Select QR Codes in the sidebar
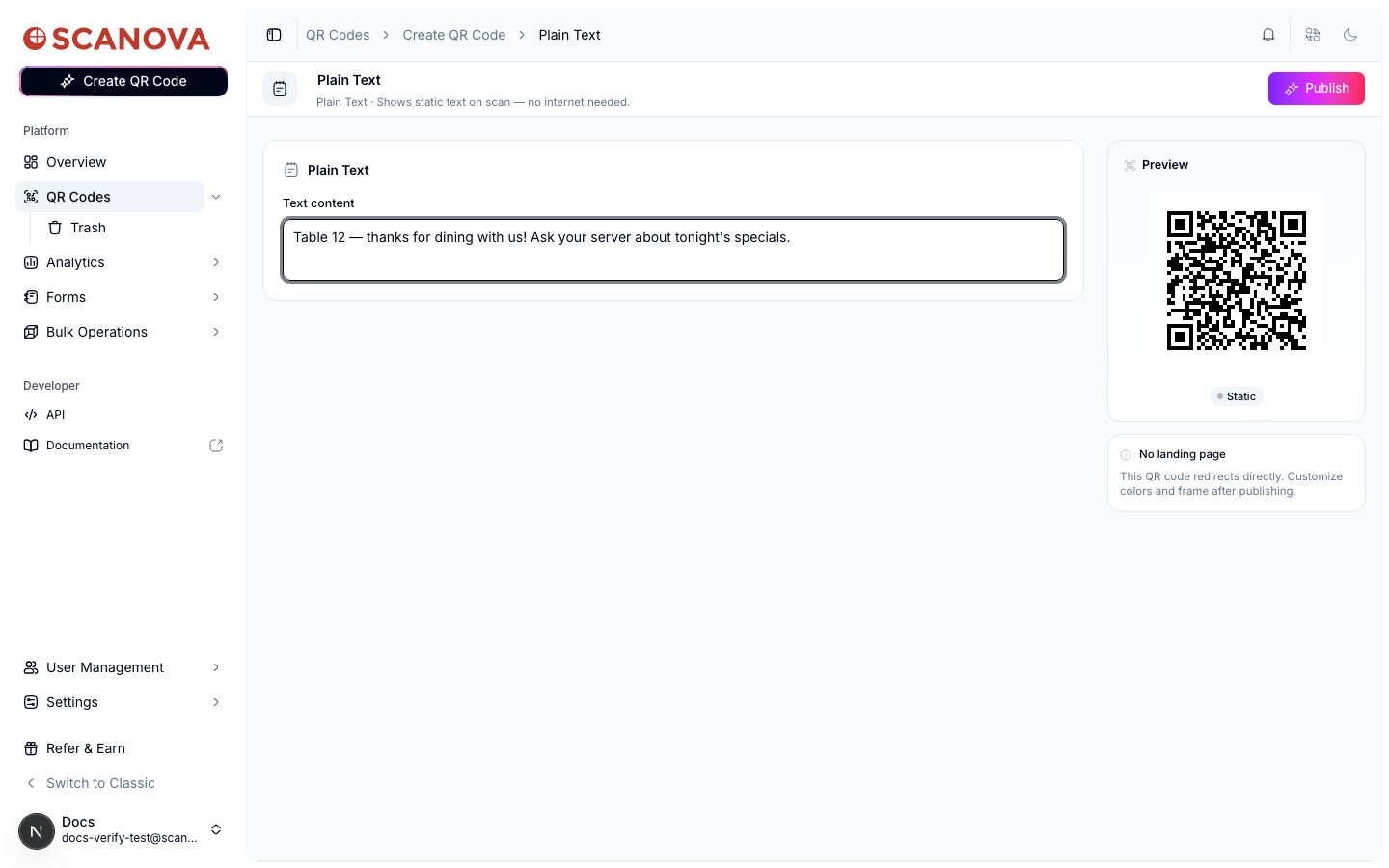Image resolution: width=1389 pixels, height=868 pixels. pyautogui.click(x=110, y=197)
